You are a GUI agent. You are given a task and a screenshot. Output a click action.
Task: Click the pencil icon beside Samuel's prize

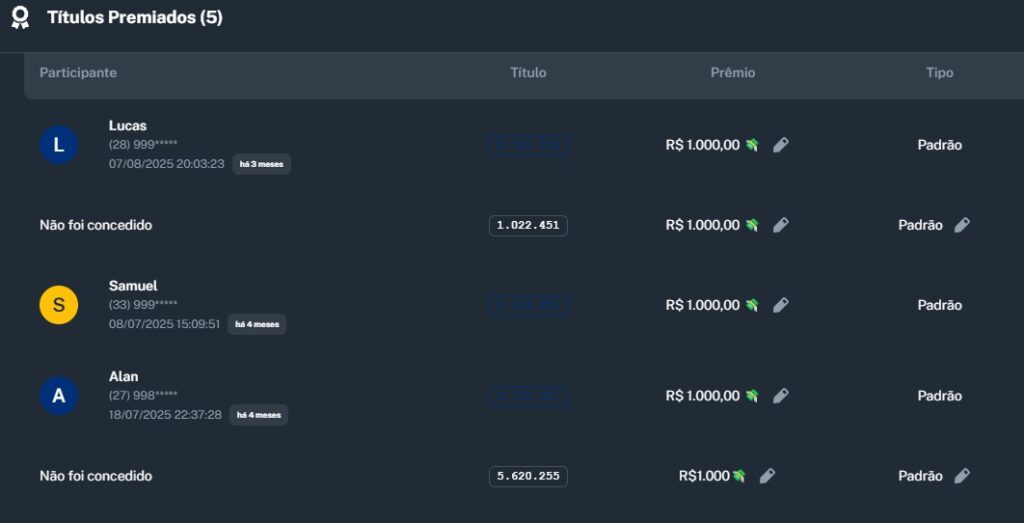click(781, 305)
